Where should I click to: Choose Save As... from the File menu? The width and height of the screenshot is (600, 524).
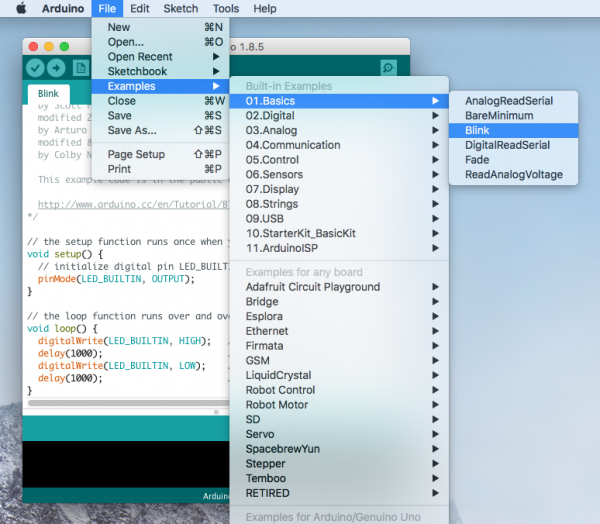160,130
